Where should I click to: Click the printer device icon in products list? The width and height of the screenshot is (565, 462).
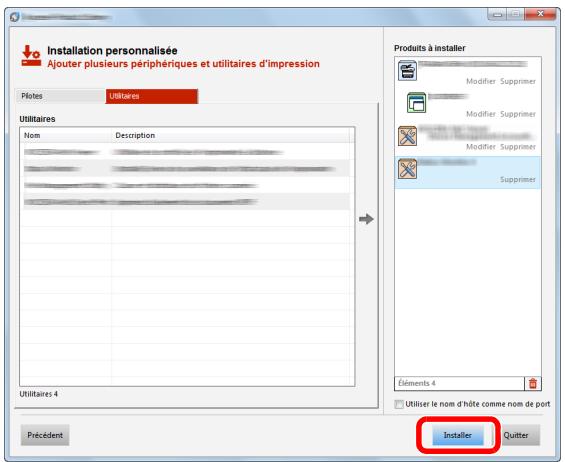[407, 70]
